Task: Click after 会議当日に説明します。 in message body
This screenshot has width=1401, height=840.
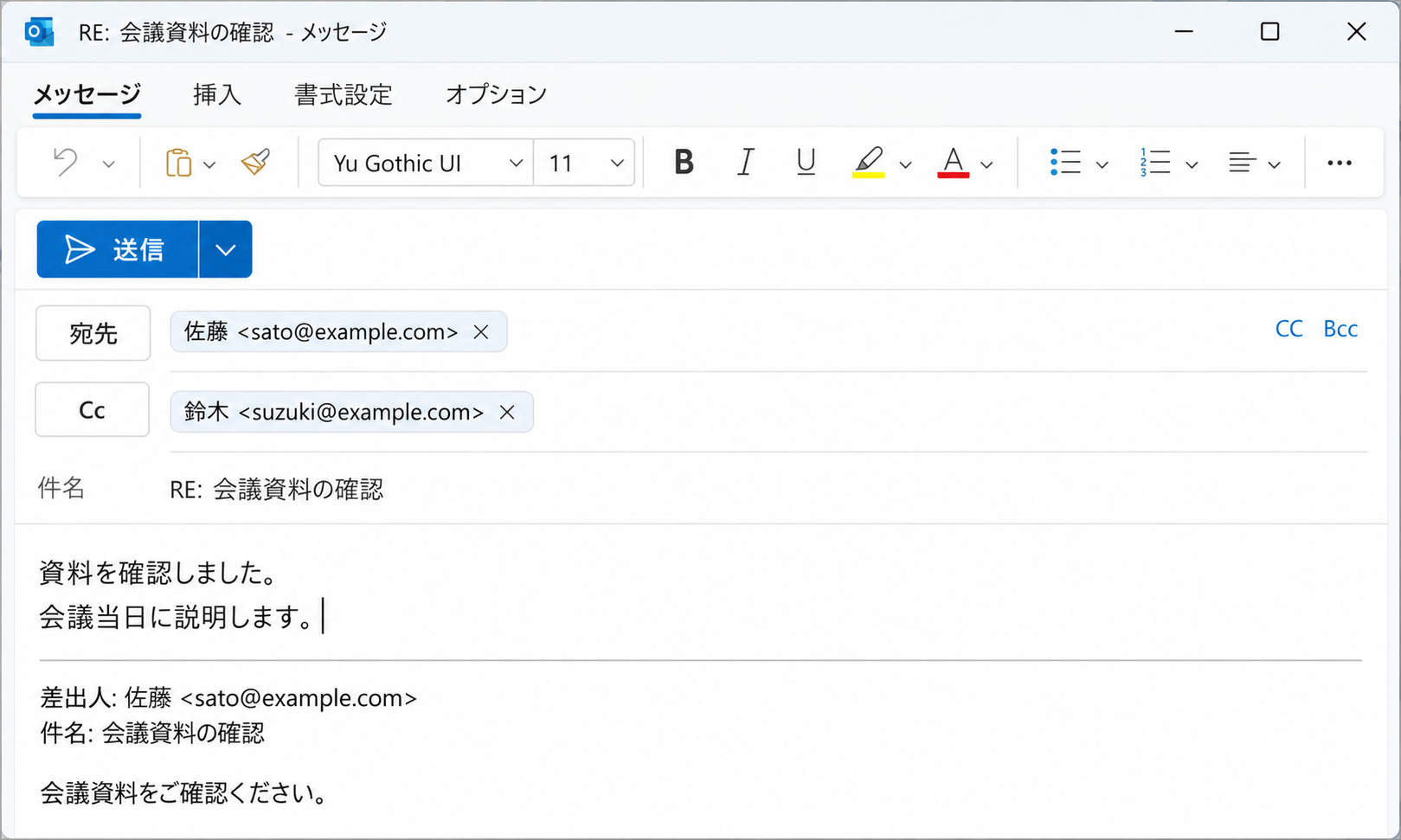Action: 322,617
